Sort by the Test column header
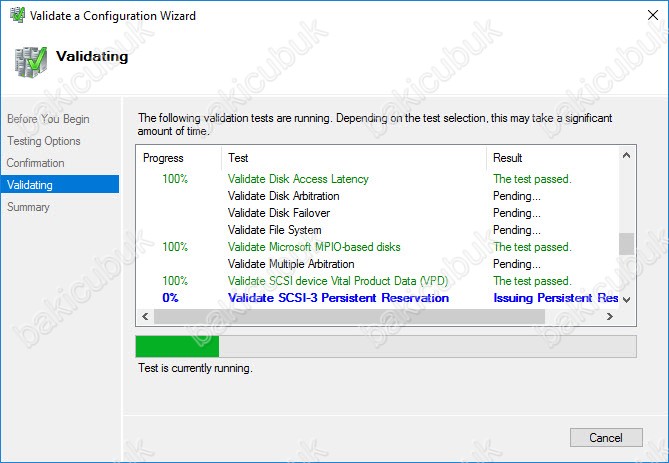Viewport: 669px width, 463px height. (x=350, y=158)
